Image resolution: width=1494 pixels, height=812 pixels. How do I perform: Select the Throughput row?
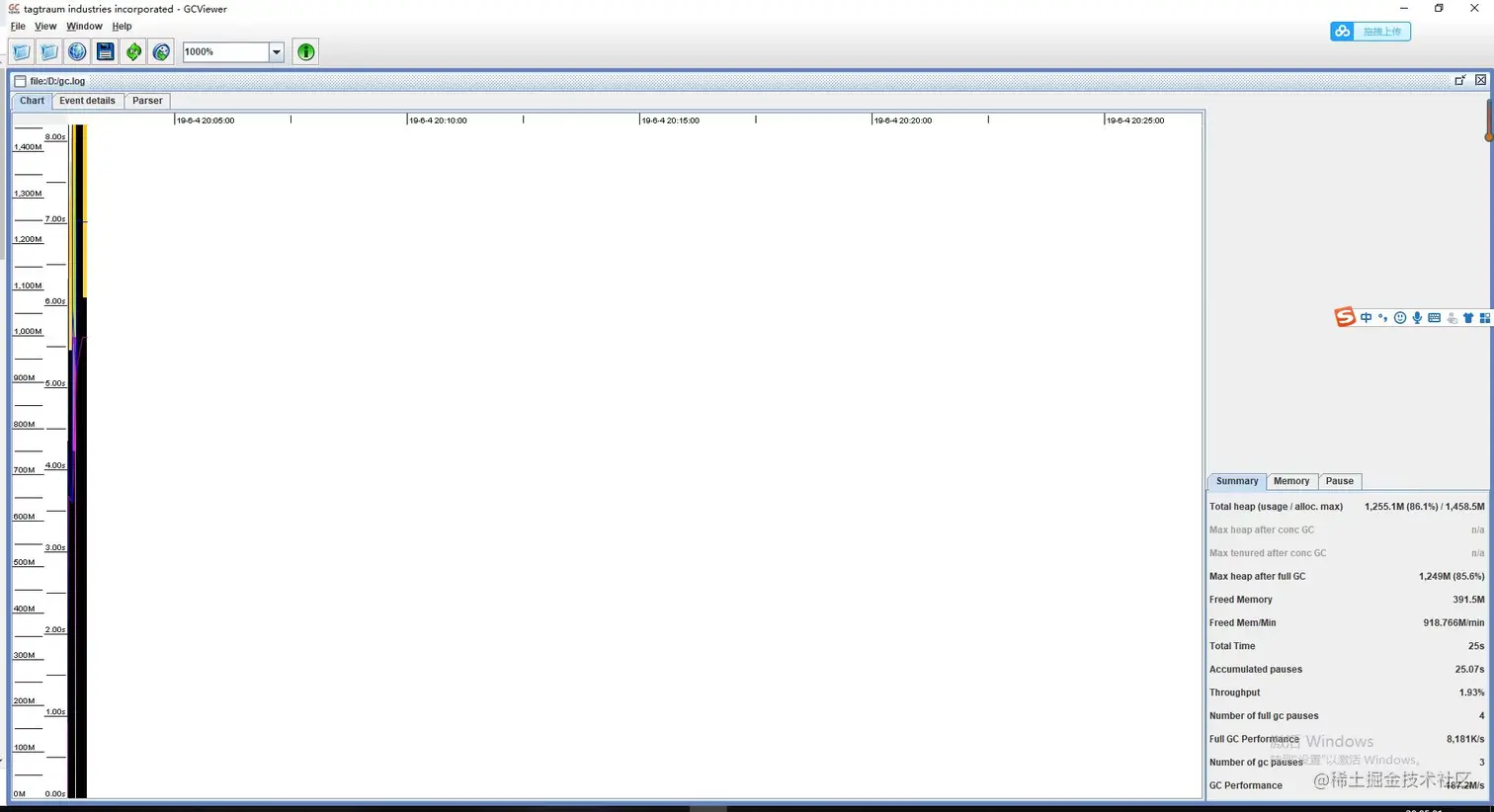(1347, 692)
